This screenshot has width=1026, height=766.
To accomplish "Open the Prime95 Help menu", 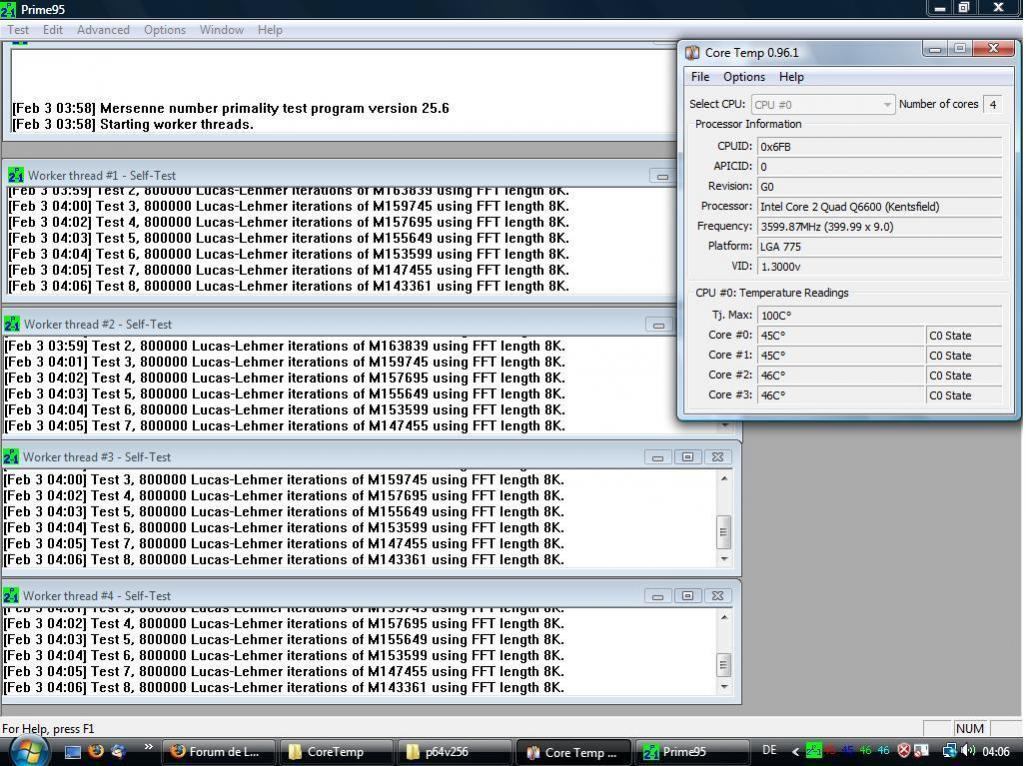I will click(x=270, y=30).
